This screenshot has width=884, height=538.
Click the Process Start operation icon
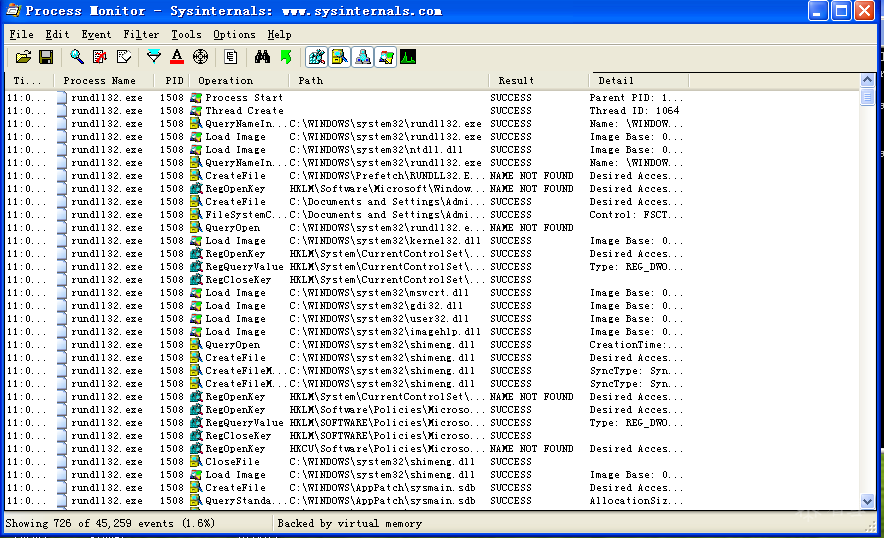pyautogui.click(x=196, y=98)
